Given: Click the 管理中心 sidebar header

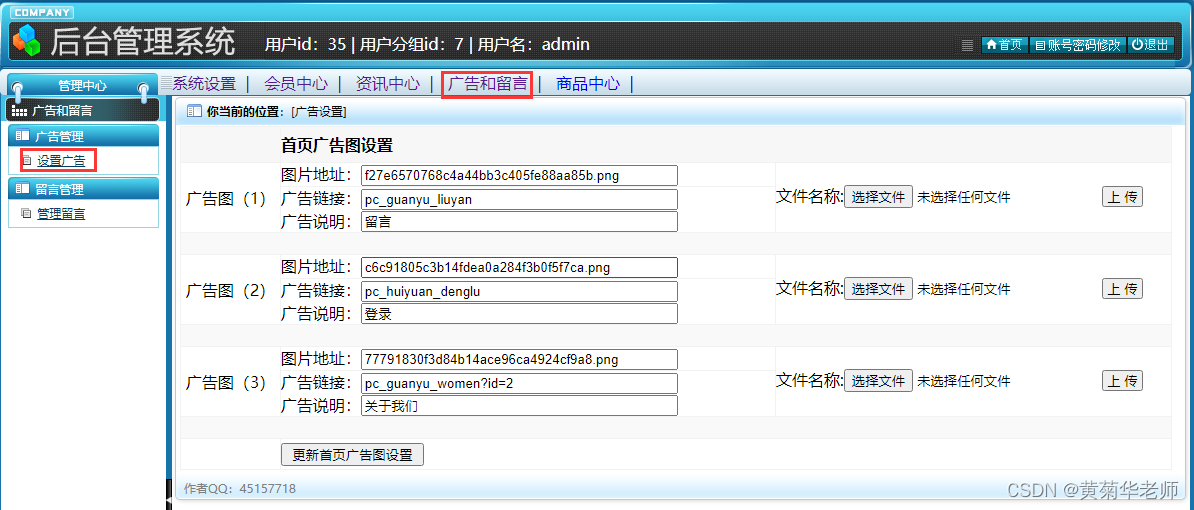Looking at the screenshot, I should pyautogui.click(x=82, y=86).
